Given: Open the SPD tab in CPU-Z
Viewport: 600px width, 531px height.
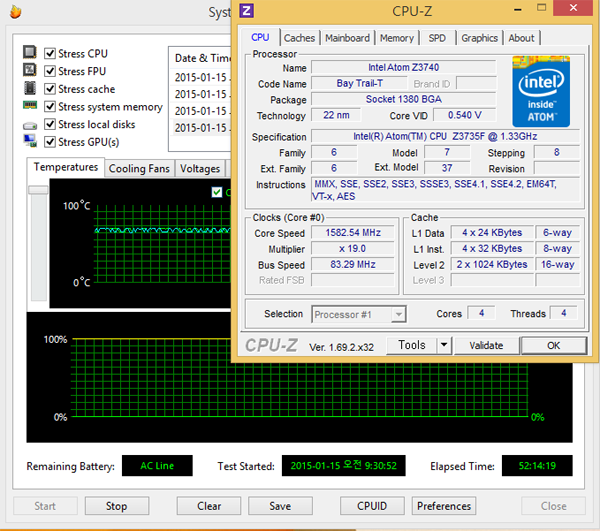Looking at the screenshot, I should click(437, 38).
